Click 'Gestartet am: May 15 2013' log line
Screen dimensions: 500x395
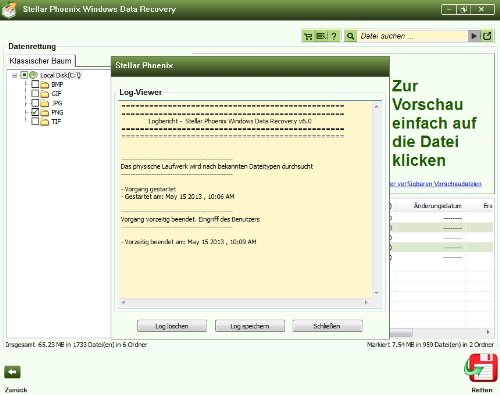tap(178, 197)
